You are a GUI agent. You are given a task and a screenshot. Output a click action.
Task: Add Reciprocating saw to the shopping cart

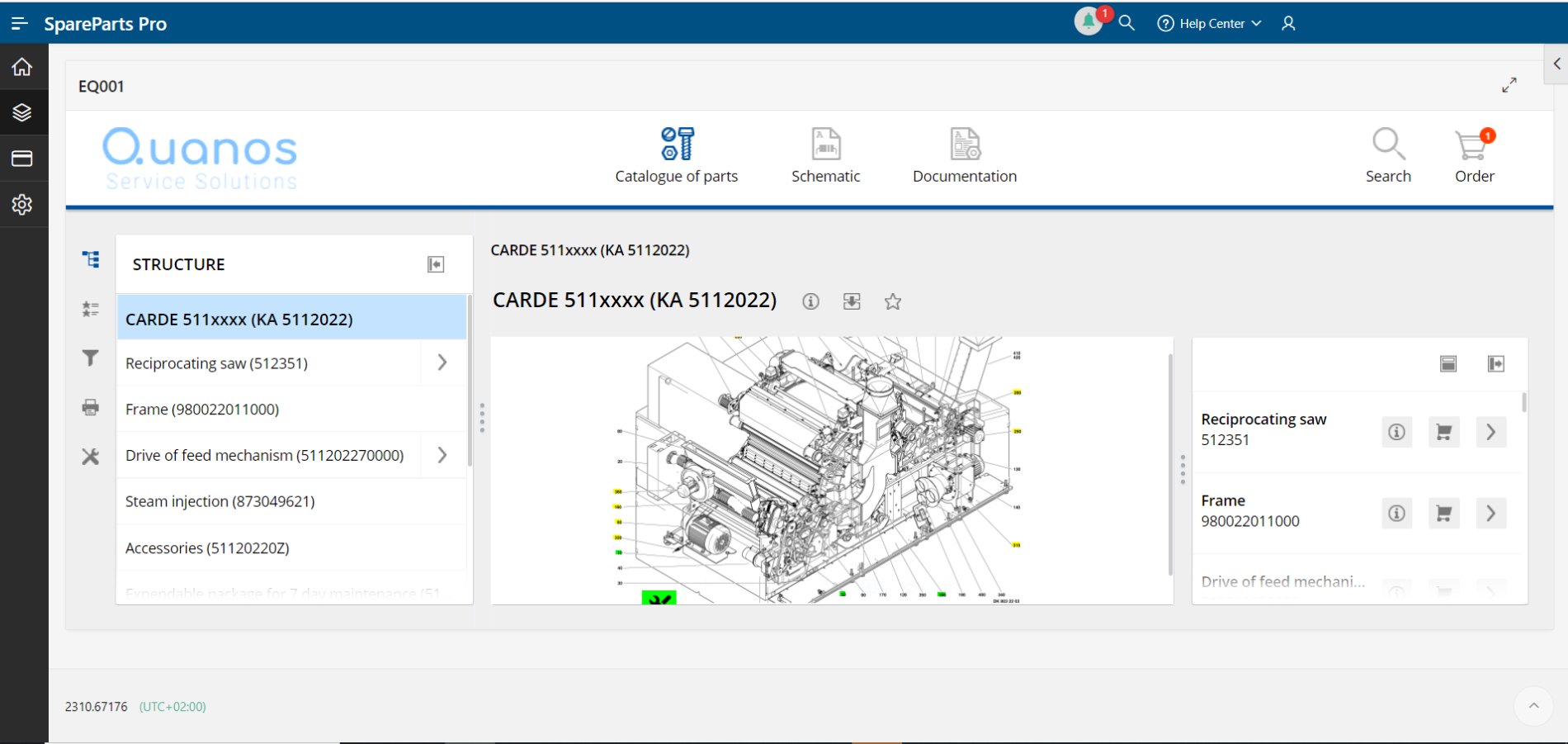[1443, 431]
